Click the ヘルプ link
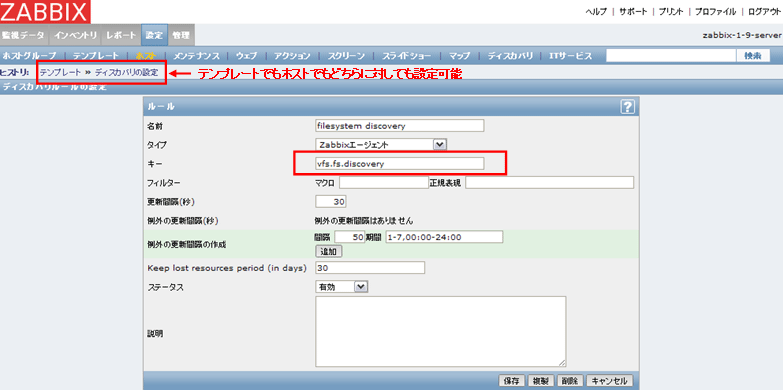Screen dimensions: 783x390 click(596, 11)
